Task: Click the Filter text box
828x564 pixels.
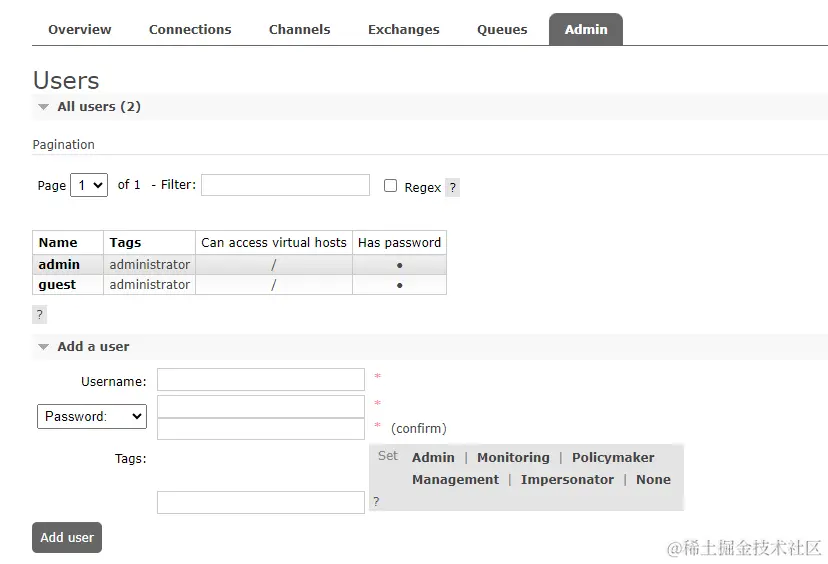Action: click(x=286, y=185)
